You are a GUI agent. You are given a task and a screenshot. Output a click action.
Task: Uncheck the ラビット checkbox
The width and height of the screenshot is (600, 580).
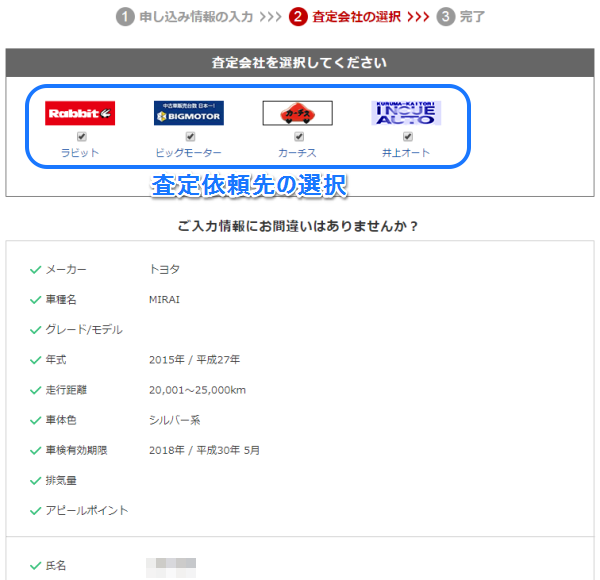coord(82,137)
